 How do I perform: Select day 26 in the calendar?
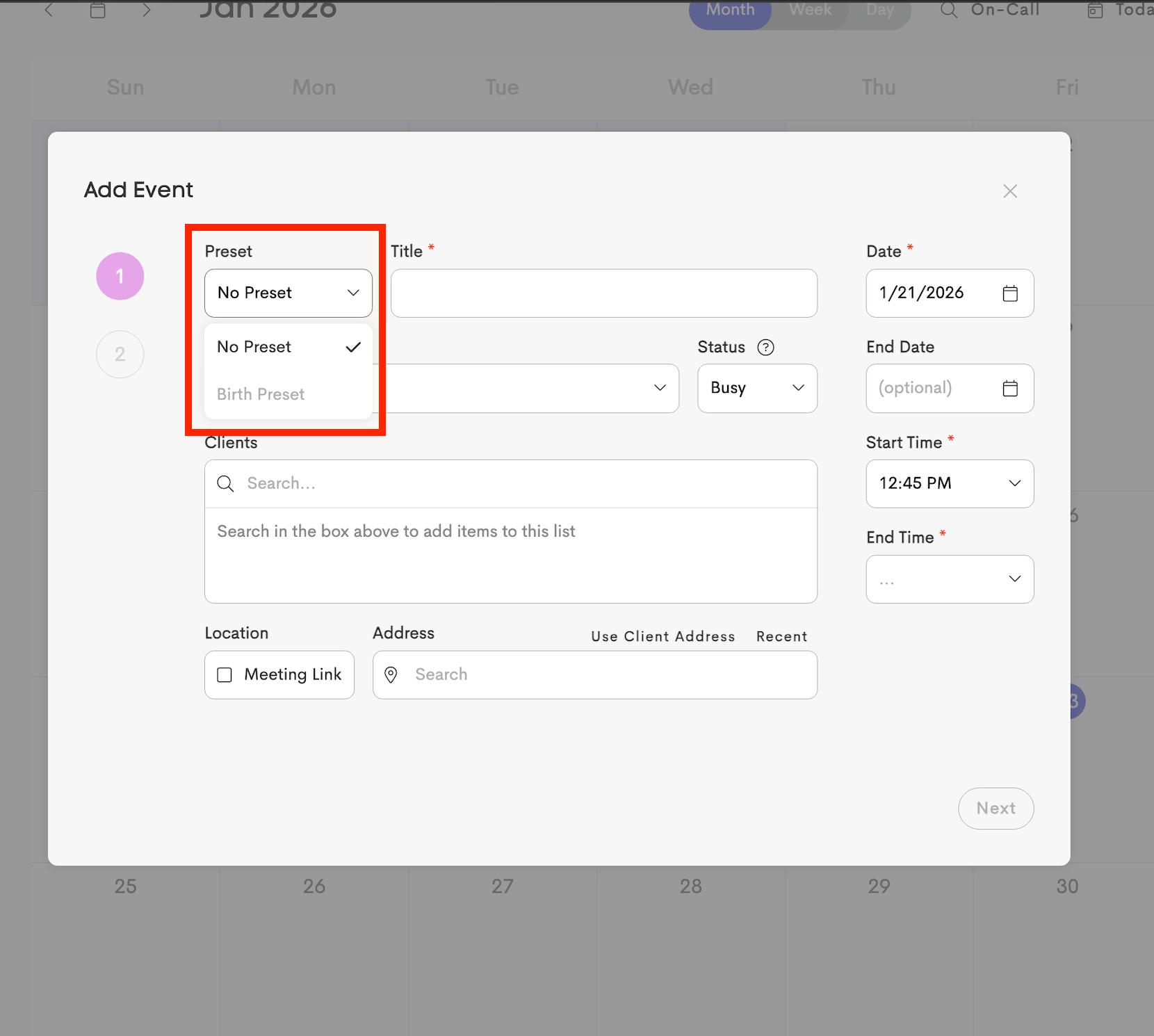pyautogui.click(x=314, y=887)
